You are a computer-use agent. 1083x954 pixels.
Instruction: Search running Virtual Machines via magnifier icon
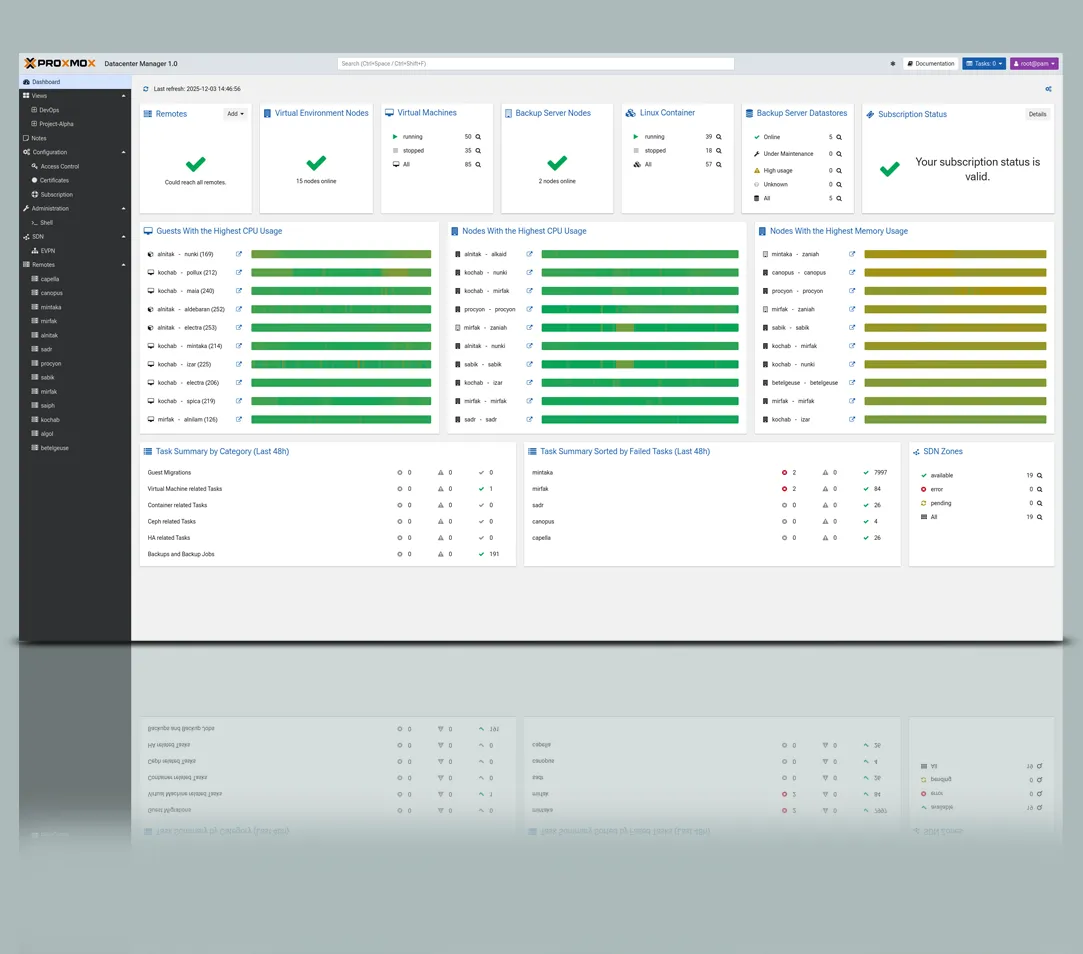point(478,137)
